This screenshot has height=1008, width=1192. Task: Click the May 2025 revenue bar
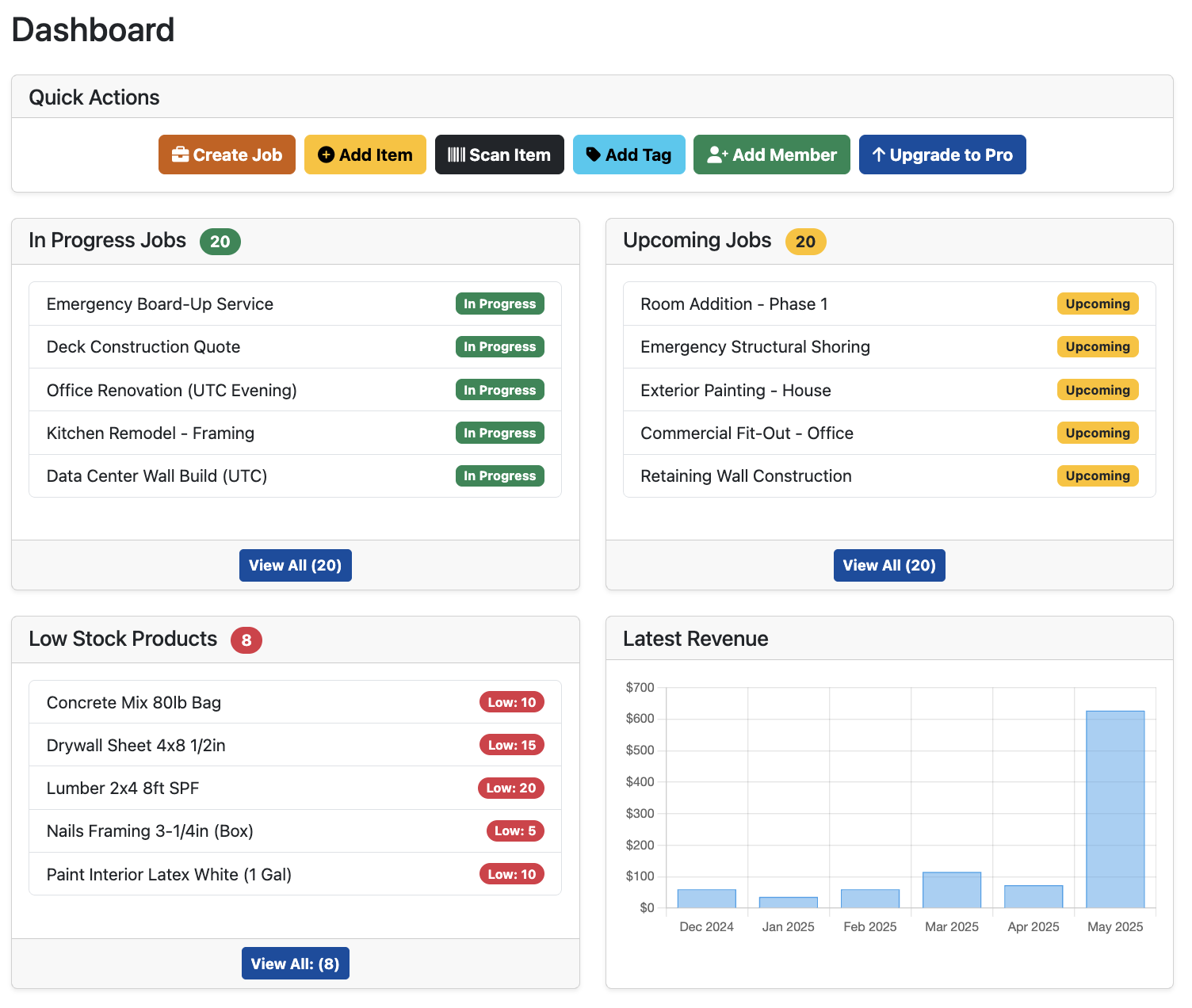pyautogui.click(x=1115, y=808)
